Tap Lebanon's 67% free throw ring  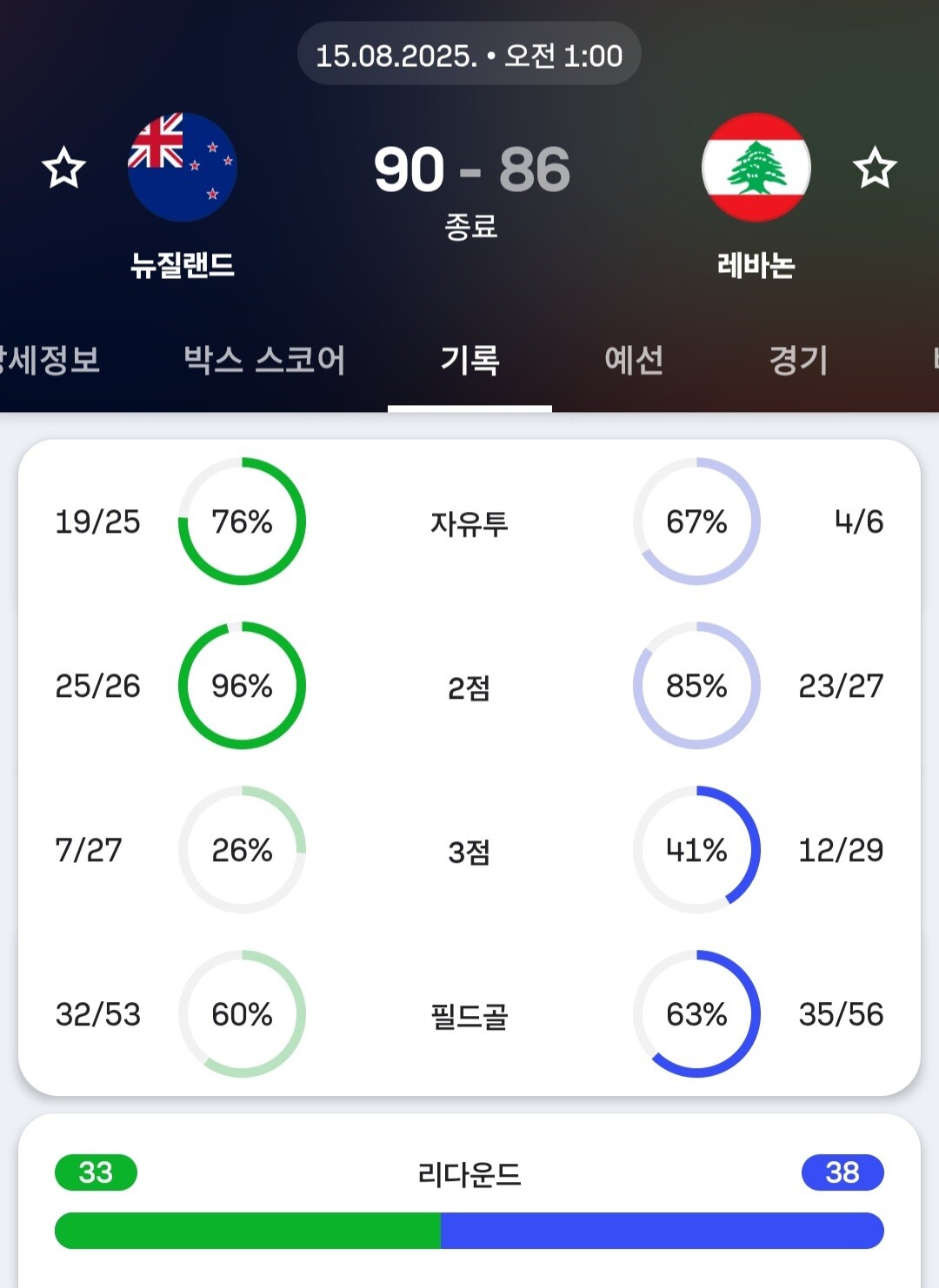[x=696, y=521]
